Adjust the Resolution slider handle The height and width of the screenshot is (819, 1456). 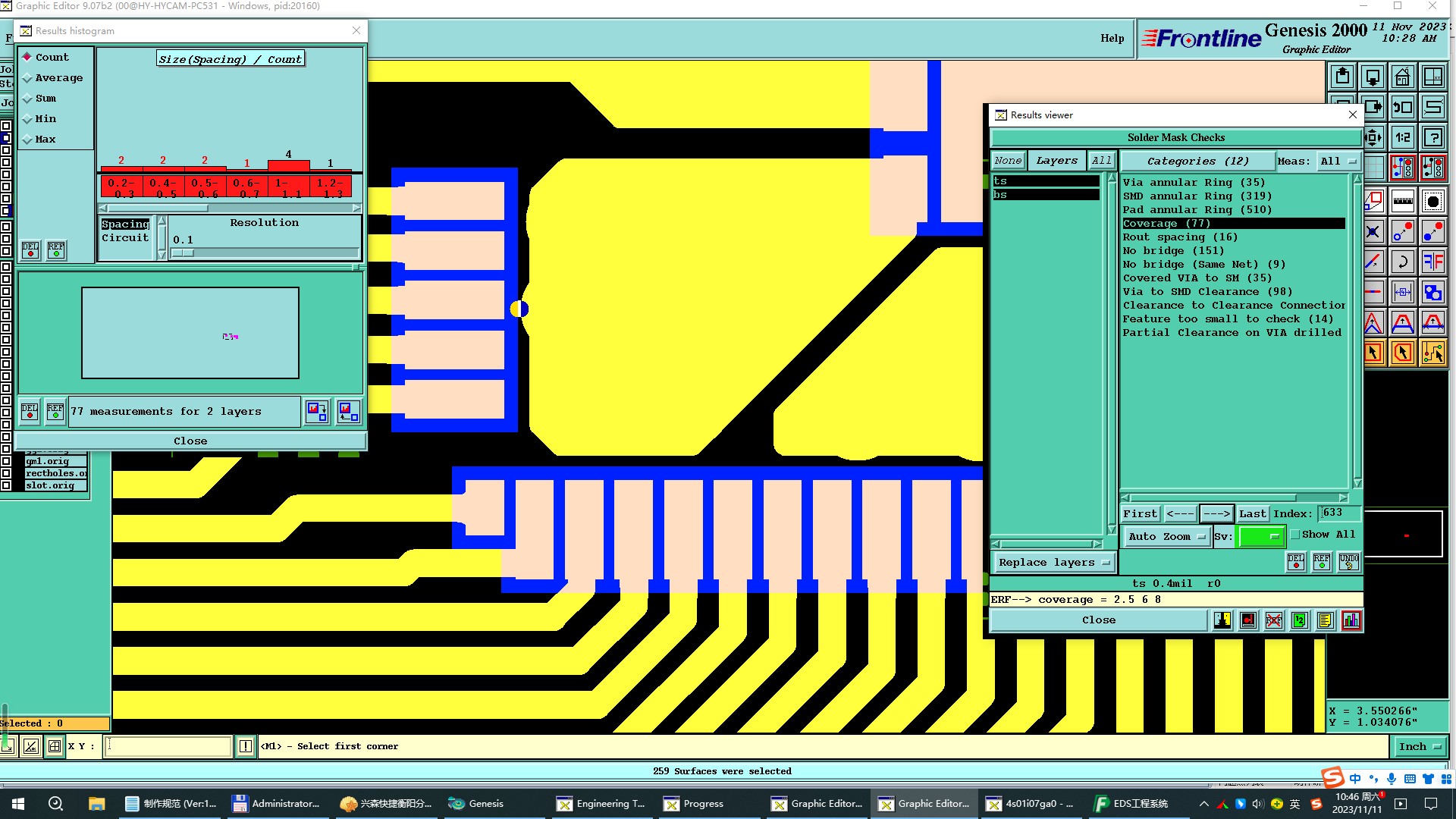point(183,253)
